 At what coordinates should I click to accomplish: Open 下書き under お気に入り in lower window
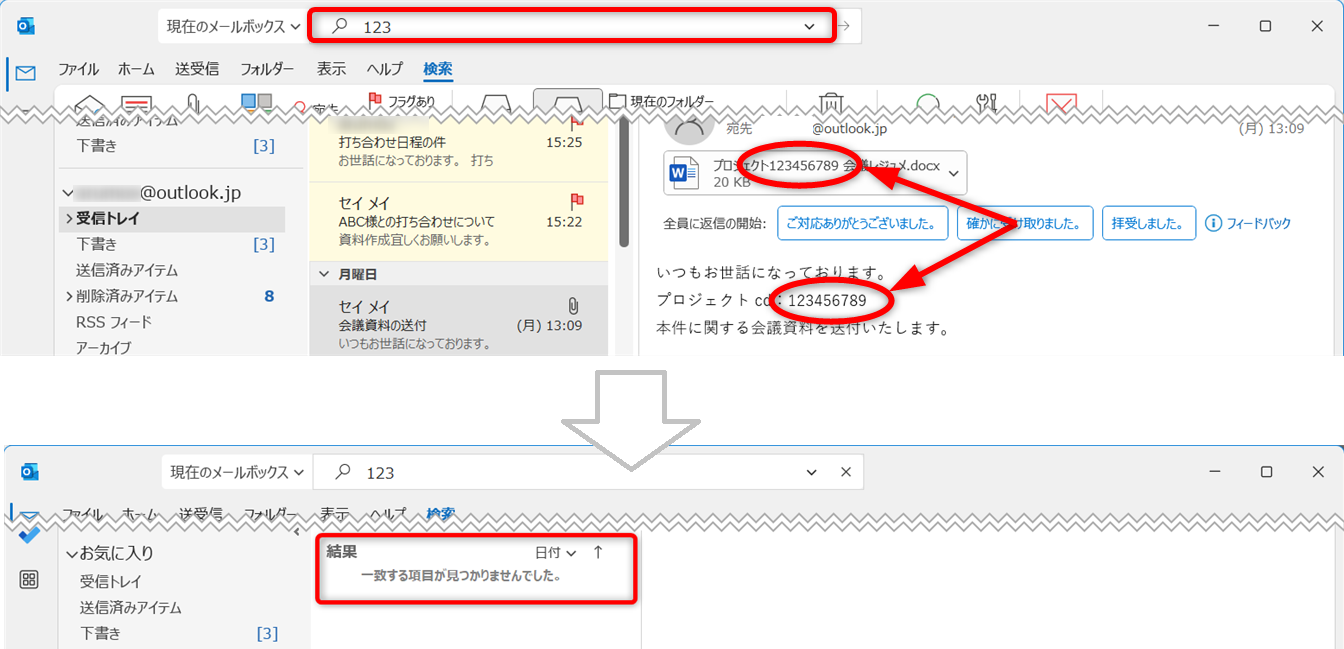click(x=101, y=633)
